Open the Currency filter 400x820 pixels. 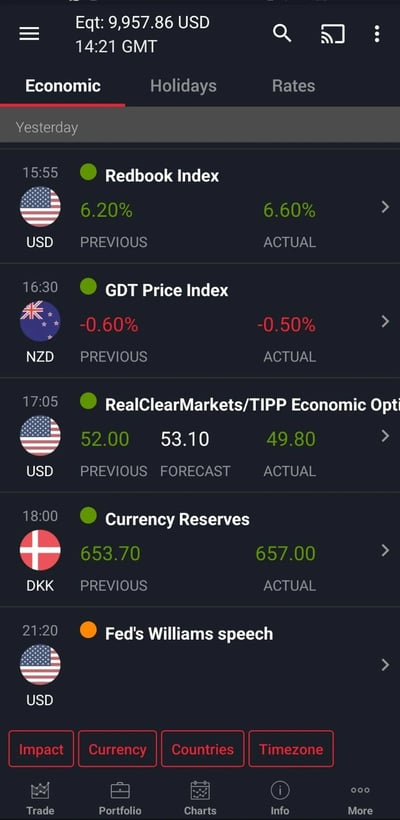tap(117, 749)
